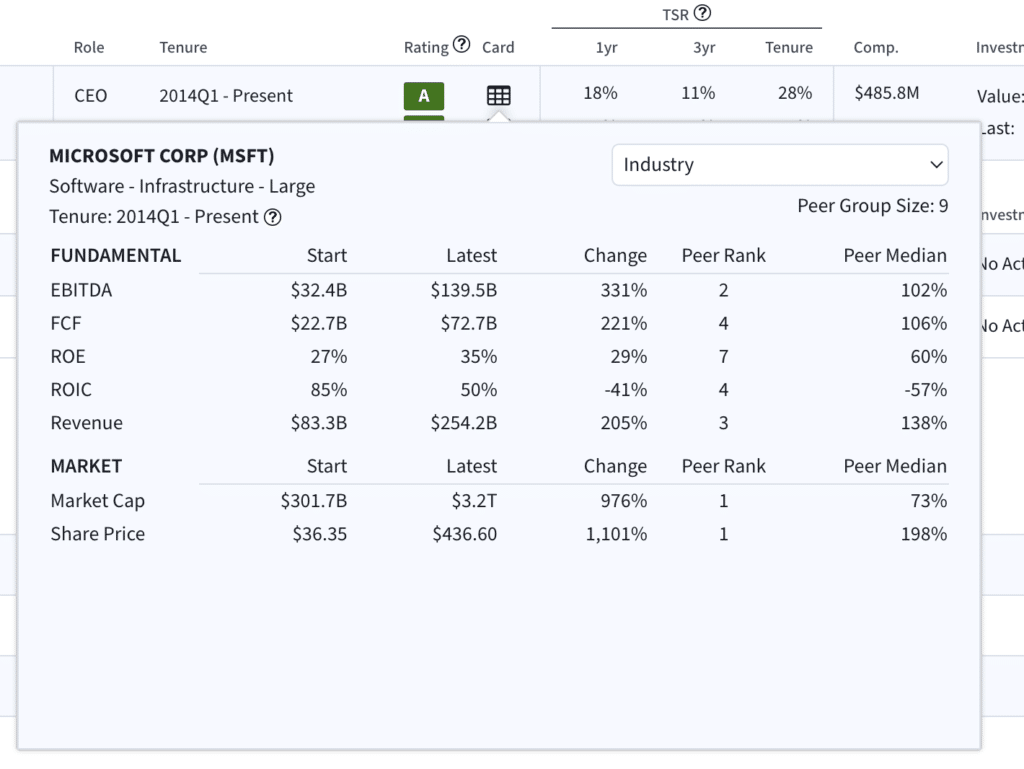1024x769 pixels.
Task: Click the 11% three-year TSR value
Action: click(698, 93)
